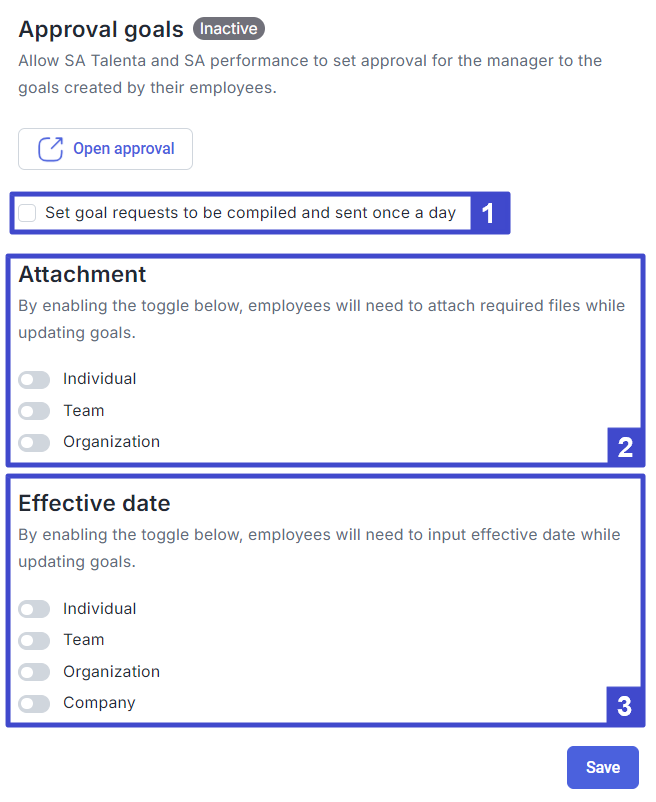
Task: Click the external-link icon in Open approval
Action: [x=50, y=149]
